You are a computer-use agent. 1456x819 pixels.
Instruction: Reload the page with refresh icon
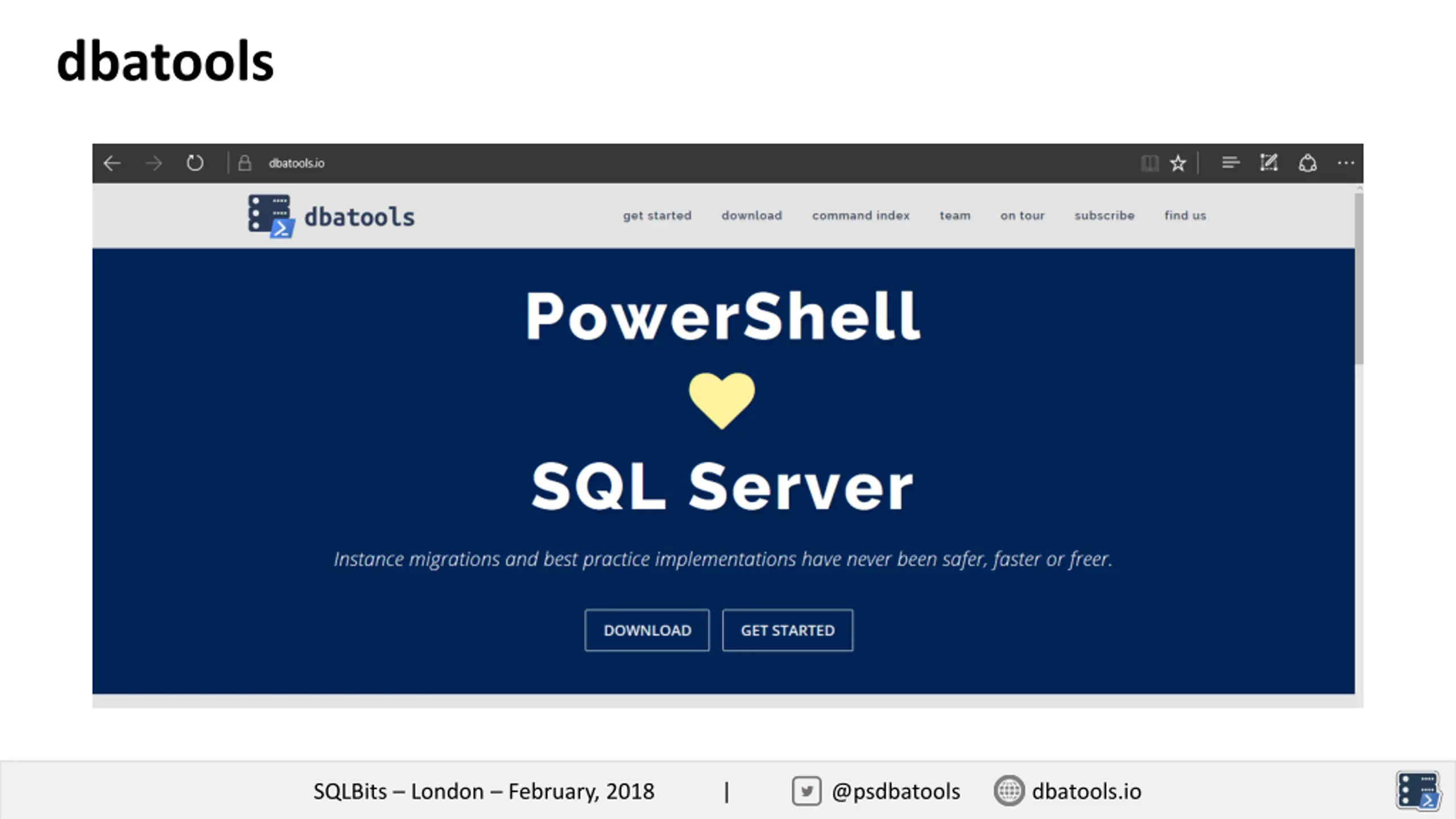pyautogui.click(x=195, y=163)
